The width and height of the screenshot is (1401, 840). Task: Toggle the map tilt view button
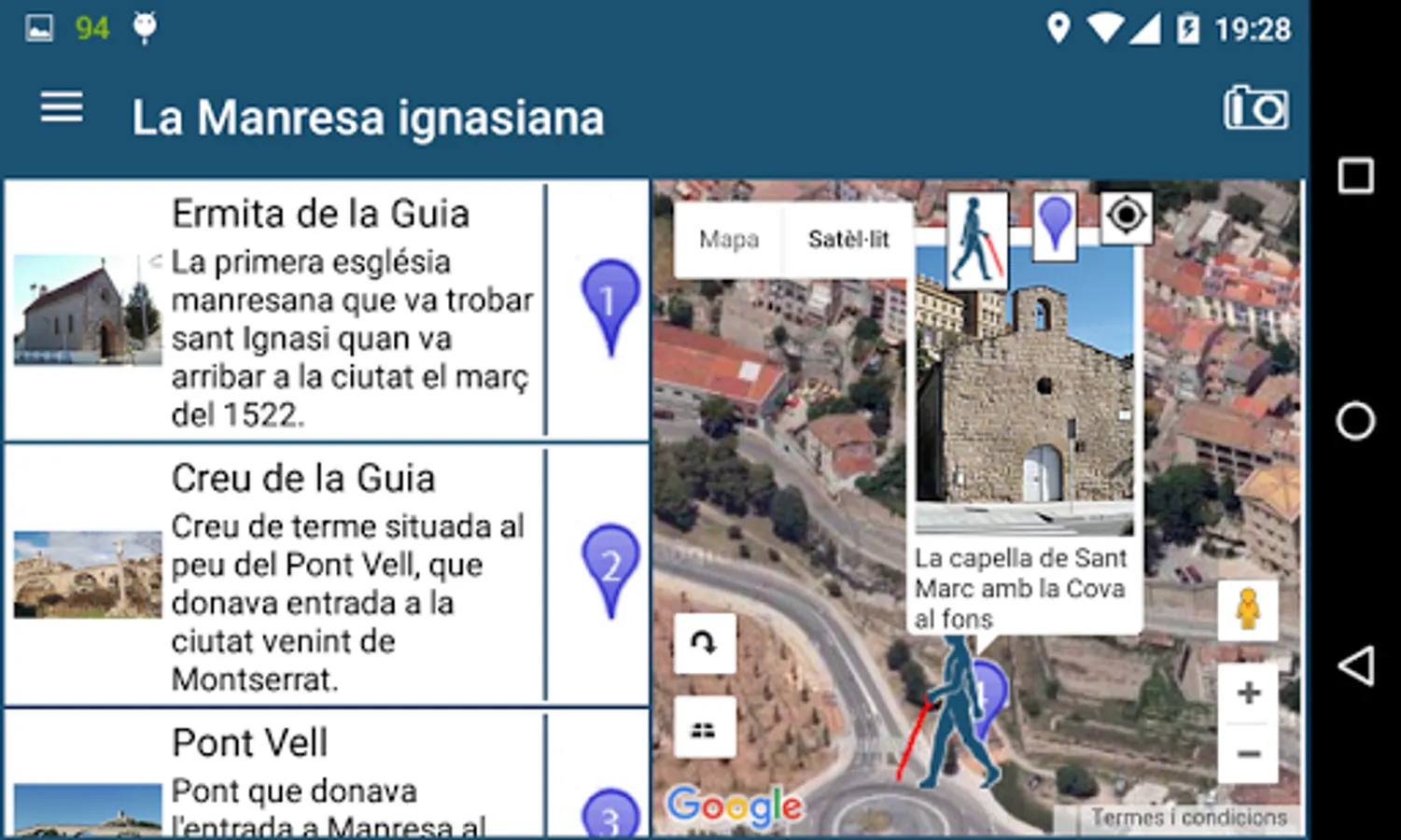705,727
